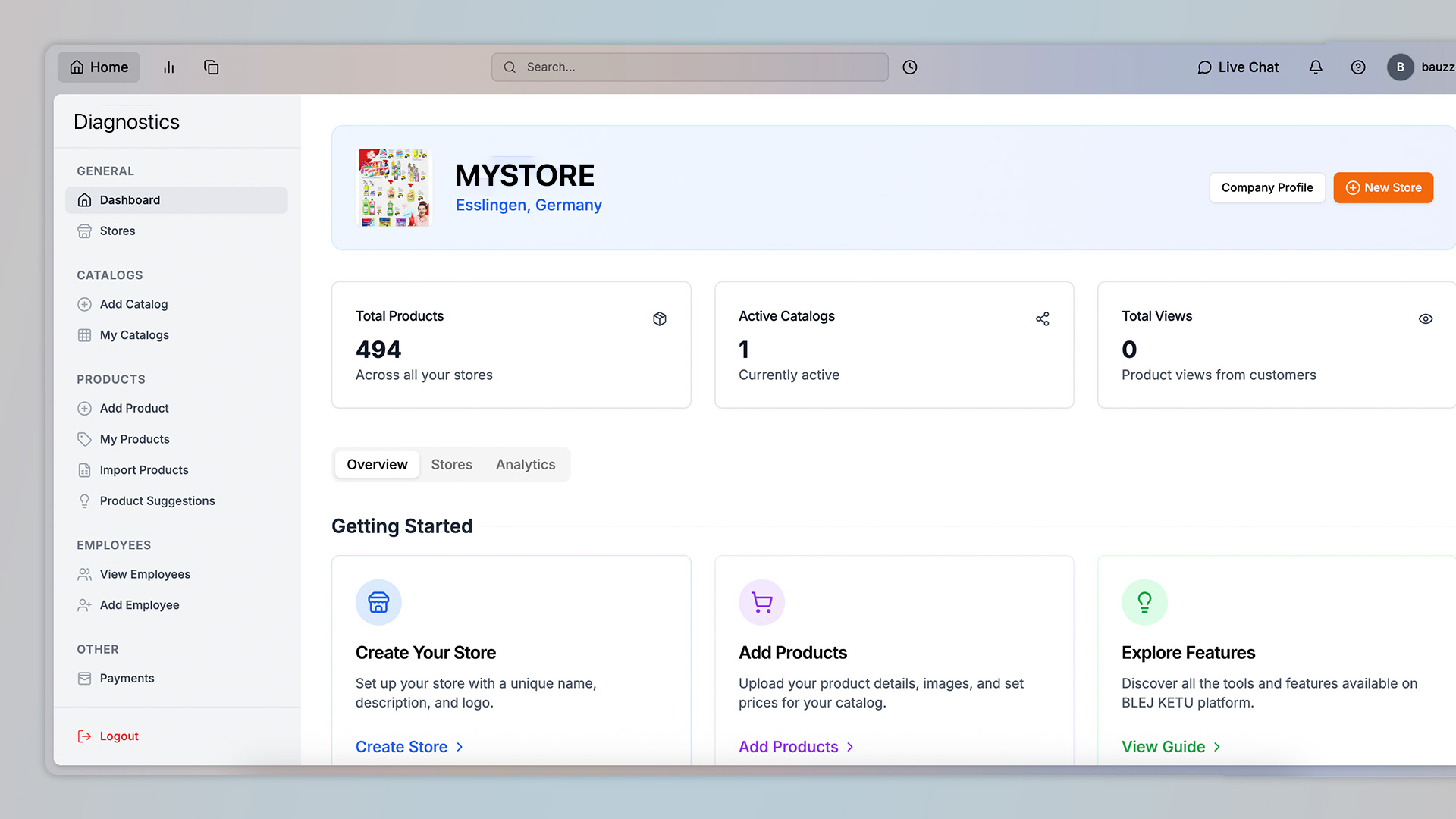Switch to the Stores tab
Viewport: 1456px width, 819px height.
point(451,464)
